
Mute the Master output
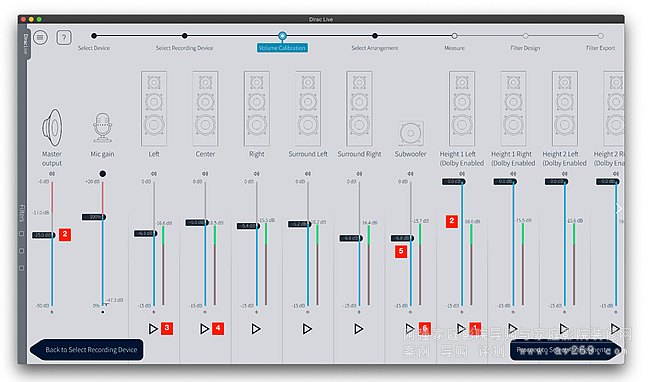click(52, 174)
